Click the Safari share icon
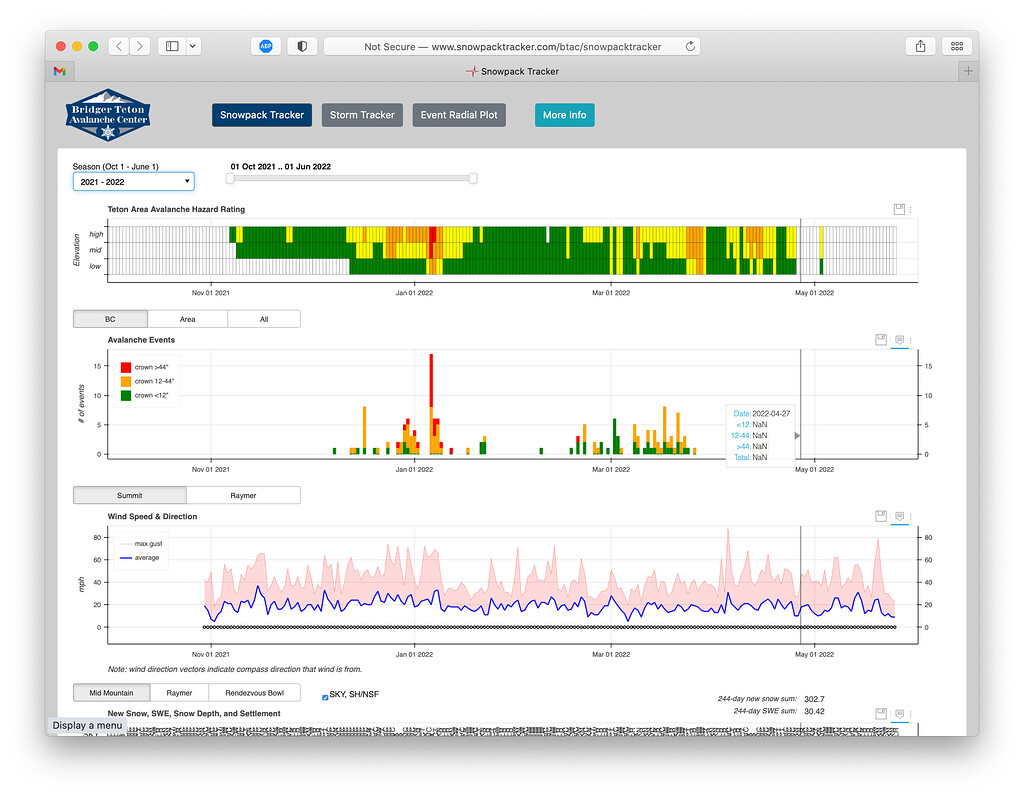 click(x=920, y=46)
